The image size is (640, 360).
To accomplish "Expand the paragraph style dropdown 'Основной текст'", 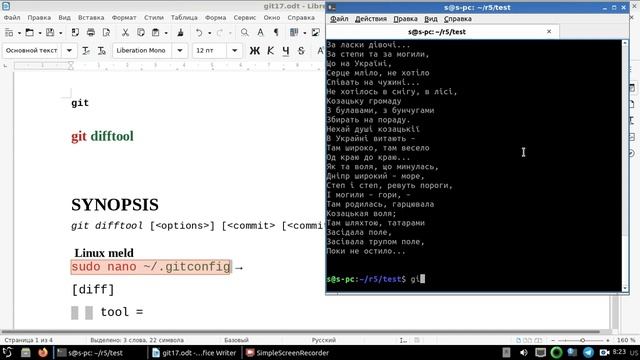I will [69, 51].
